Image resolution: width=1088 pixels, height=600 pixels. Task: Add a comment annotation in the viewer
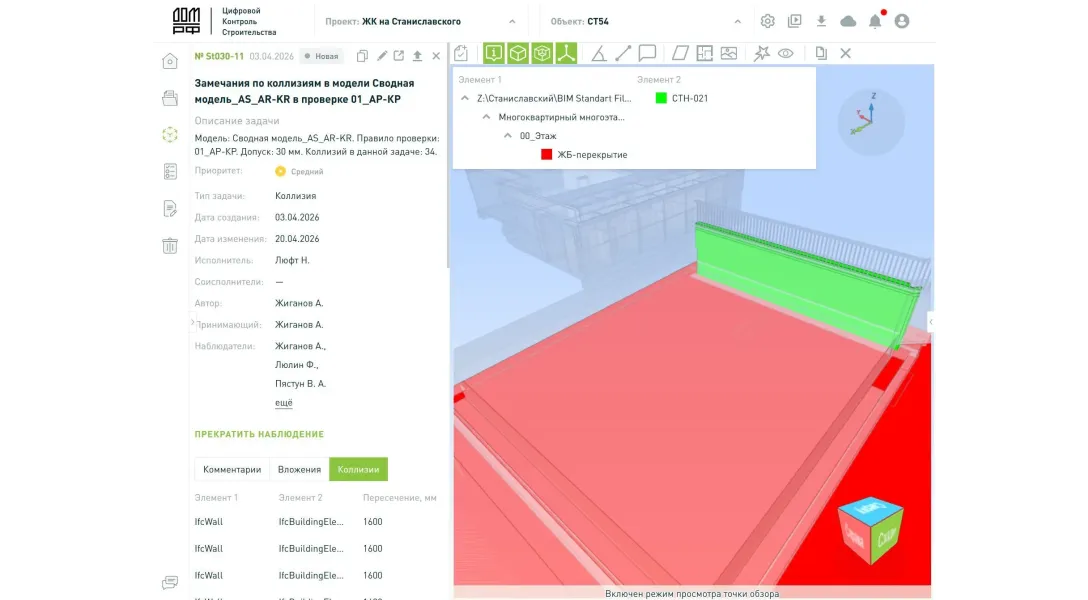tap(647, 53)
